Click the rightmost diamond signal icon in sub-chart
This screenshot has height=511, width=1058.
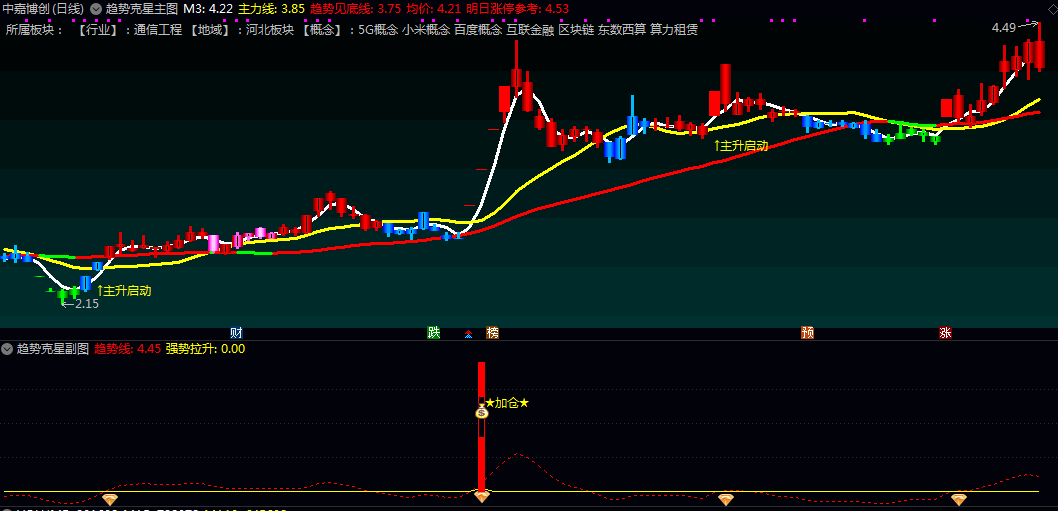pyautogui.click(x=959, y=500)
